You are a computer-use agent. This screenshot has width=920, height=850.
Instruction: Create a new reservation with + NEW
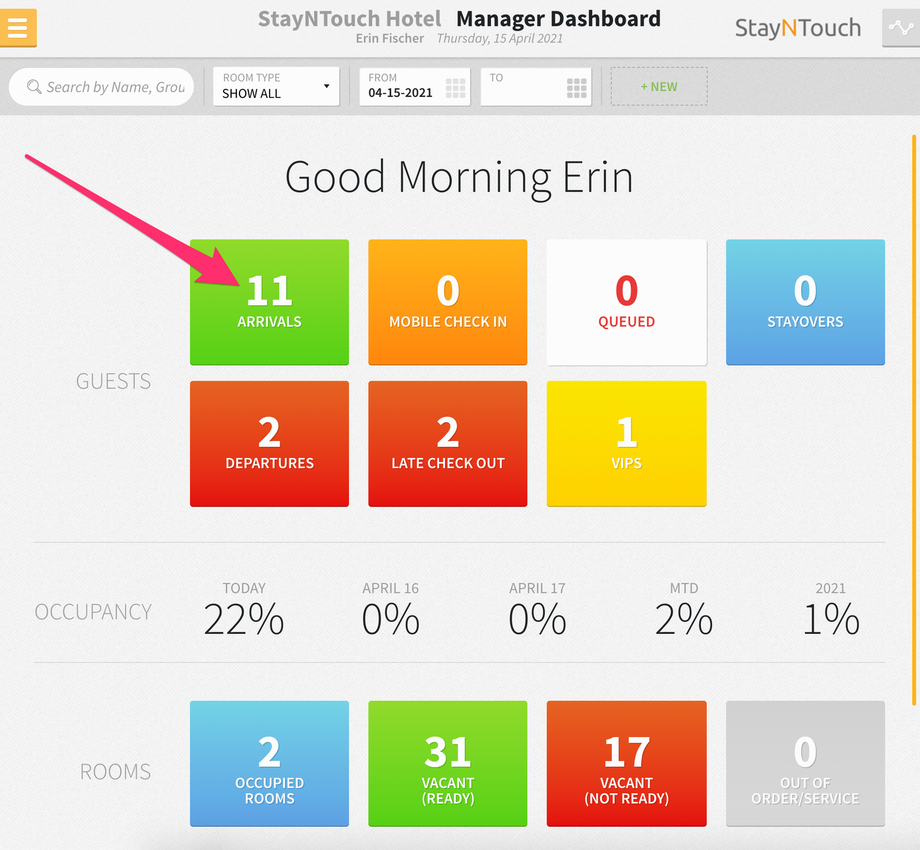[659, 86]
